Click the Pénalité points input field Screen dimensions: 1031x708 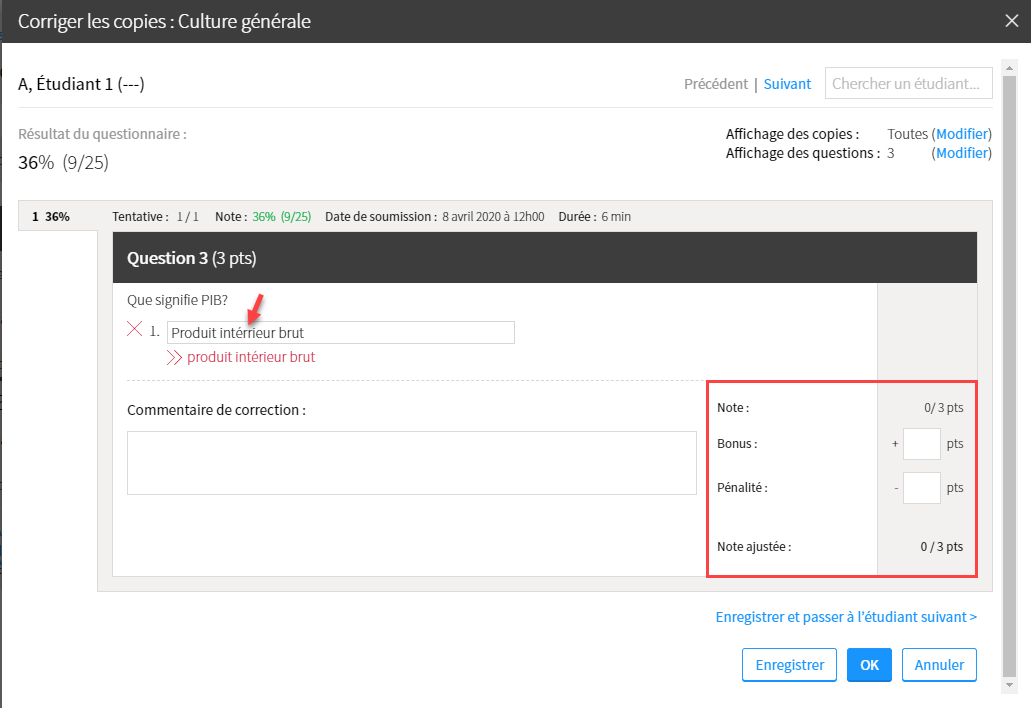coord(921,488)
